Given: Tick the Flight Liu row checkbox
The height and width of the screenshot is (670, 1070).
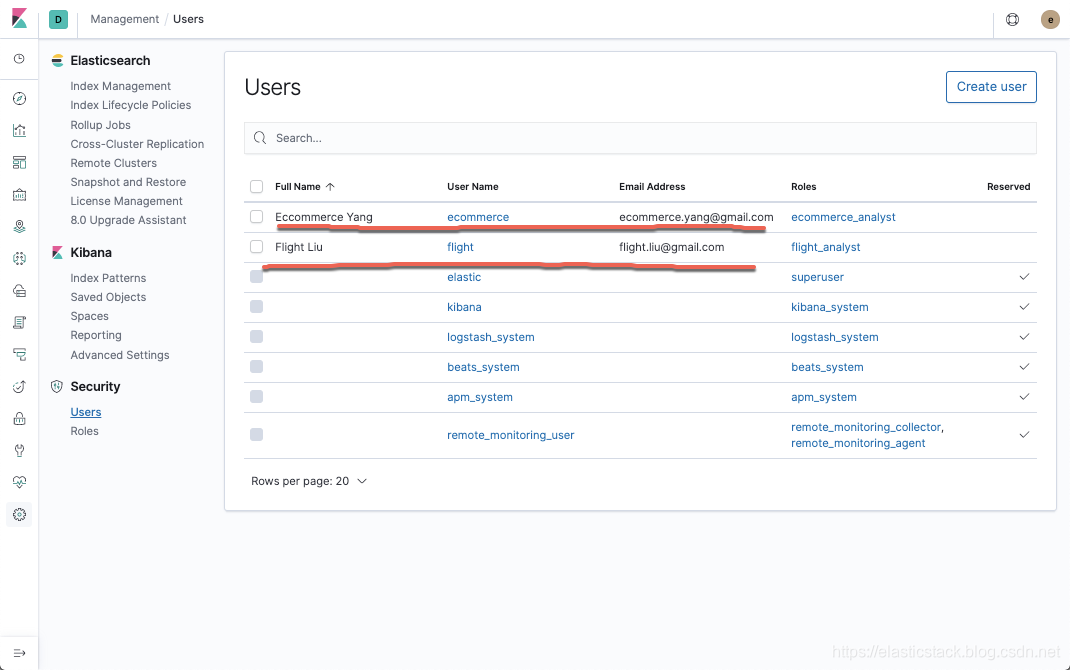Looking at the screenshot, I should coord(257,246).
